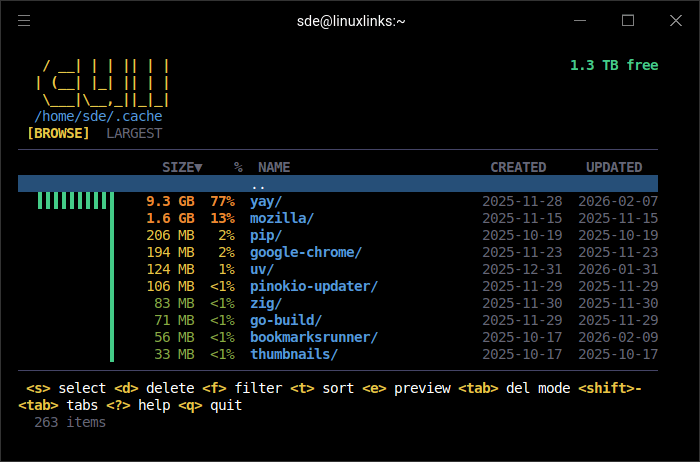Maximize the terminal window
The width and height of the screenshot is (700, 462).
pyautogui.click(x=628, y=21)
